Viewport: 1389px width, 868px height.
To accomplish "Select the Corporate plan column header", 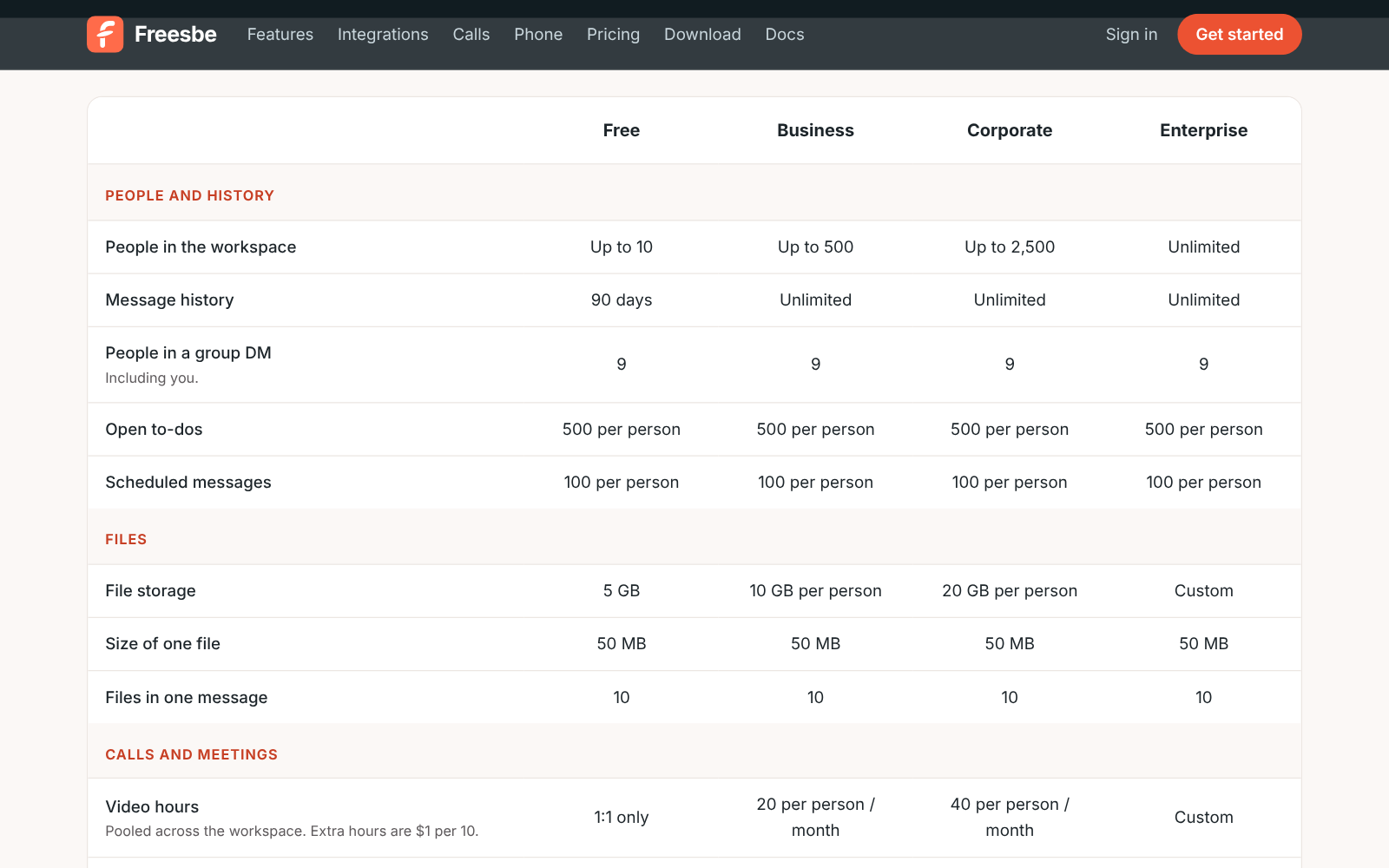I will tap(1010, 130).
